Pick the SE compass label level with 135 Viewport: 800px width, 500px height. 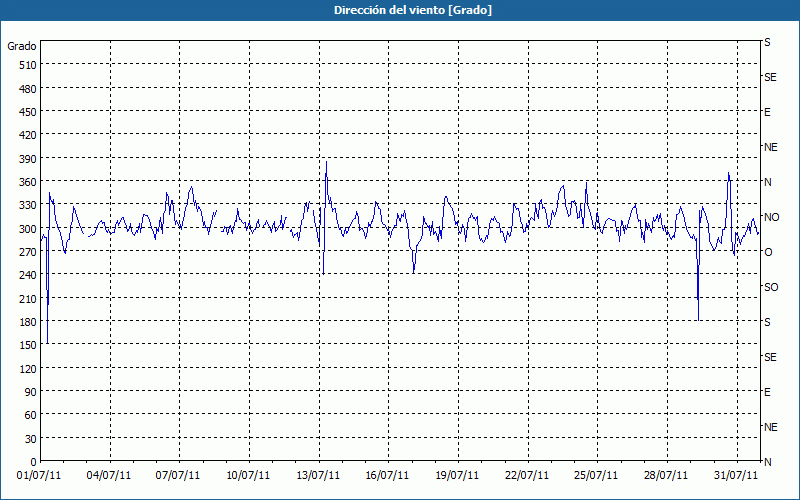tap(770, 357)
